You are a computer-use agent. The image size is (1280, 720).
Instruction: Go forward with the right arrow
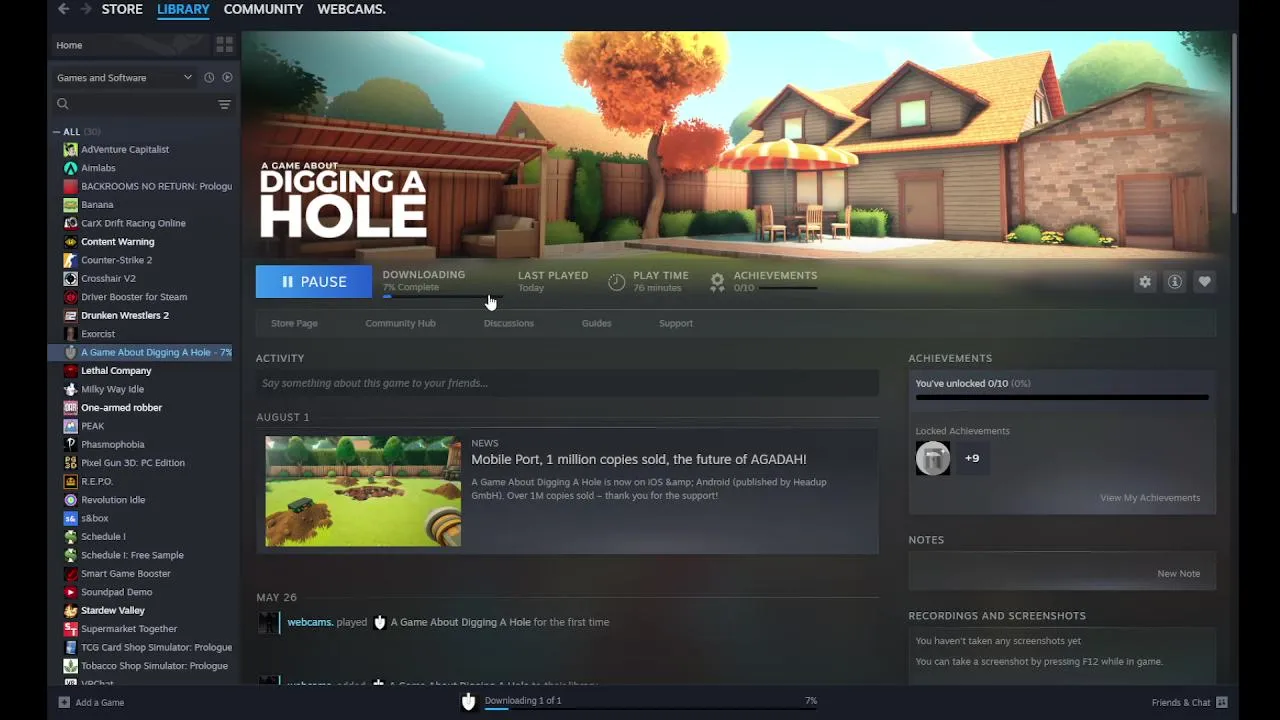tap(86, 9)
